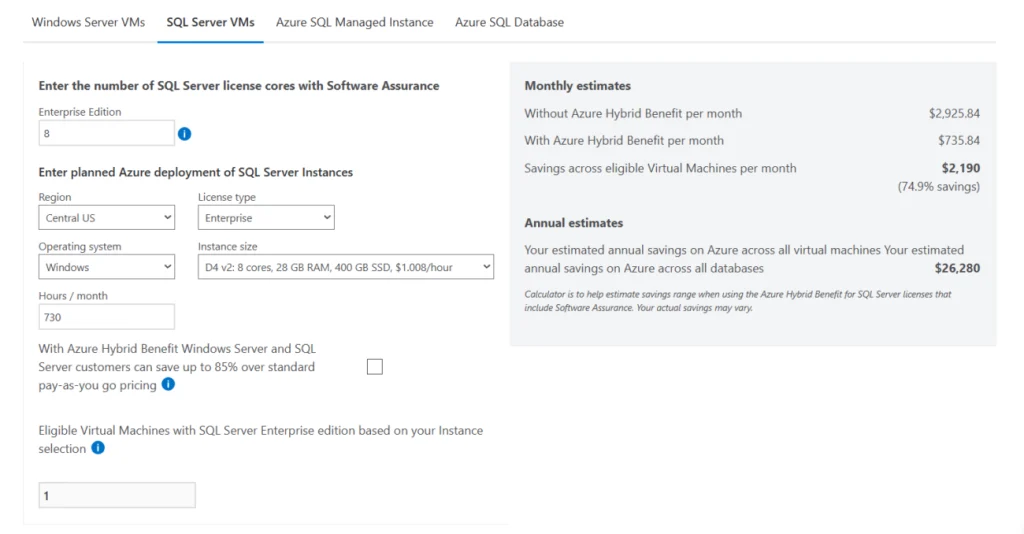Open info icon next to Instance selection
Screen dimensions: 1024x534
[98, 448]
